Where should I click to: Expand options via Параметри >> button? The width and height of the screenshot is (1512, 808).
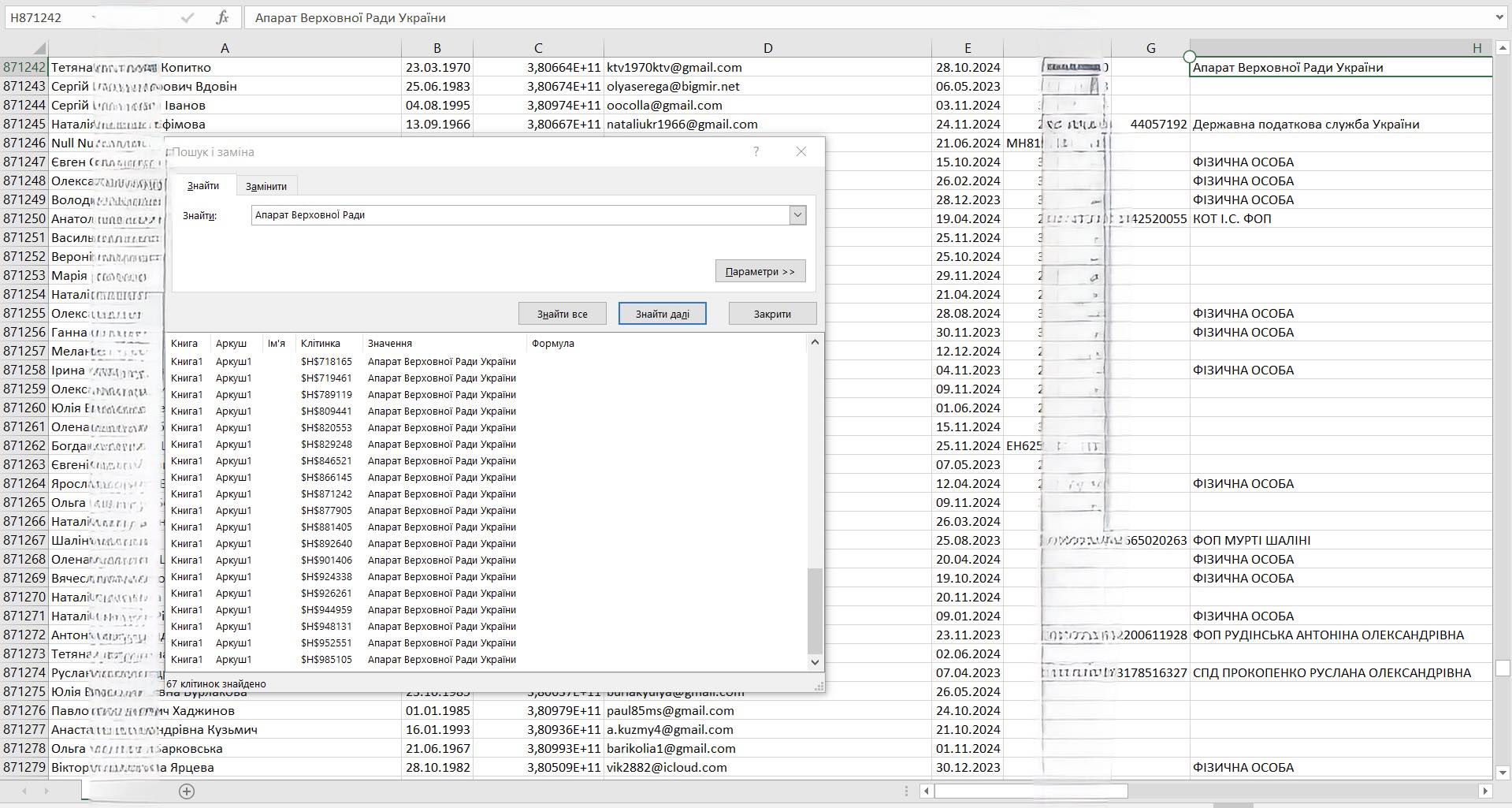tap(760, 271)
